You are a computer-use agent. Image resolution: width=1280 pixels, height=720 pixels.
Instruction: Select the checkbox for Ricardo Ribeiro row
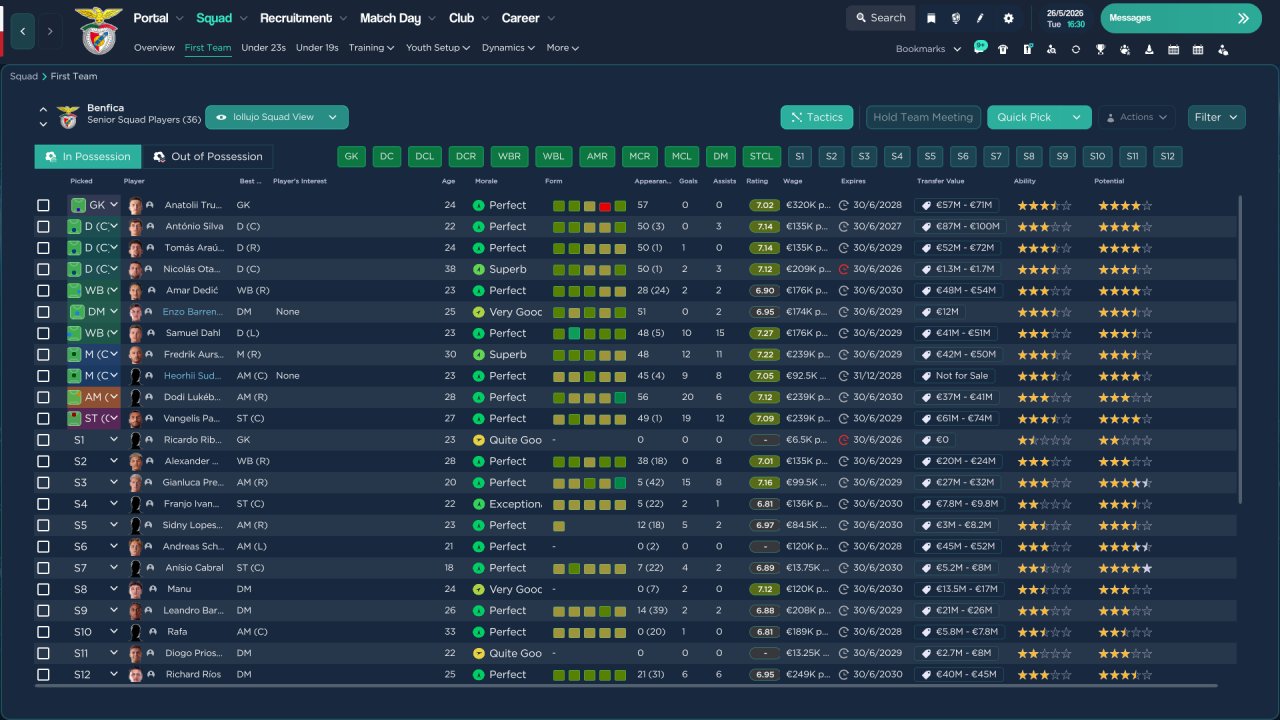tap(43, 440)
